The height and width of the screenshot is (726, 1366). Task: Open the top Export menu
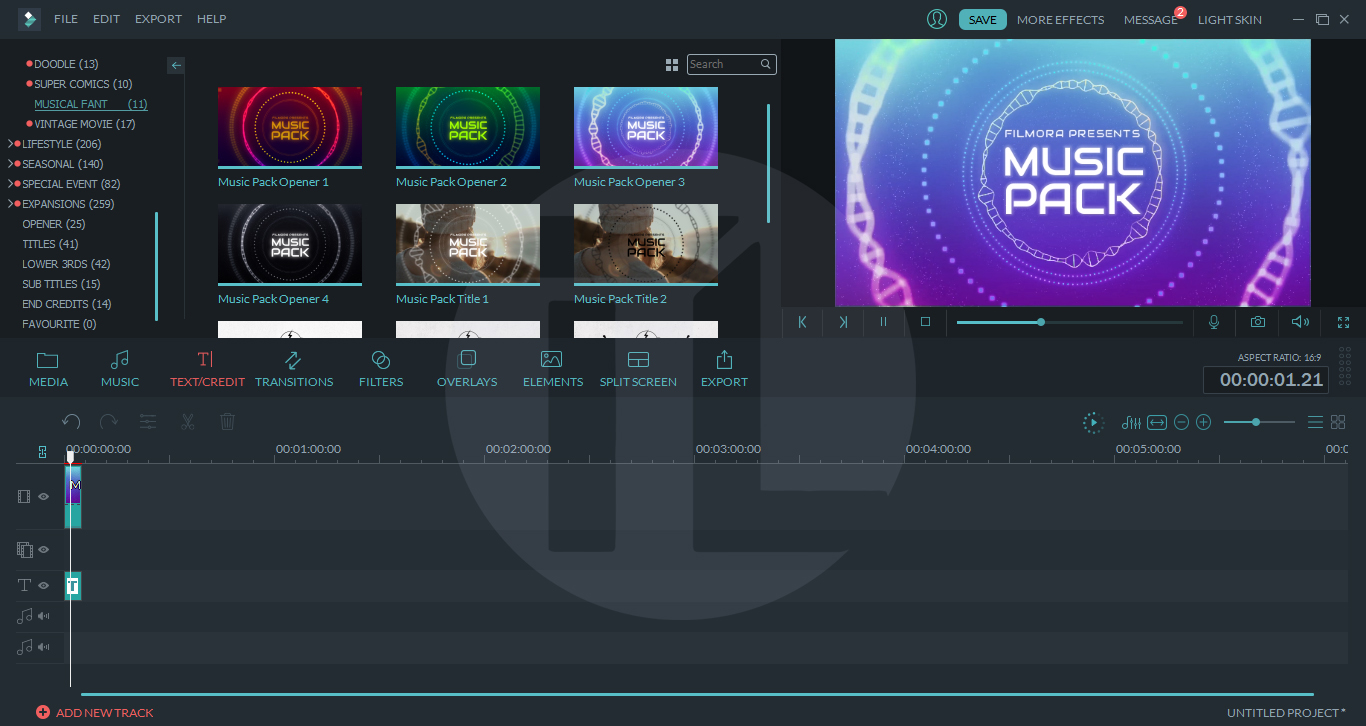(x=158, y=19)
